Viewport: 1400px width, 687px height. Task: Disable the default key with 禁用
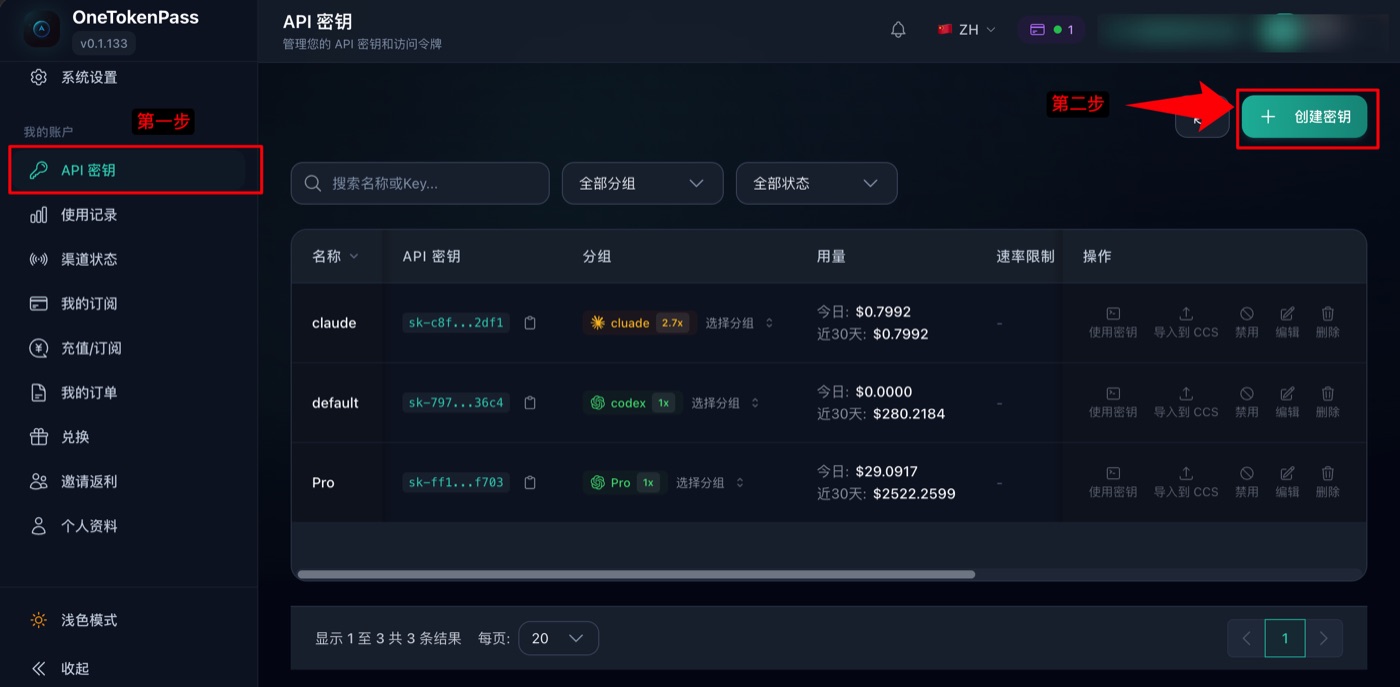pyautogui.click(x=1247, y=402)
